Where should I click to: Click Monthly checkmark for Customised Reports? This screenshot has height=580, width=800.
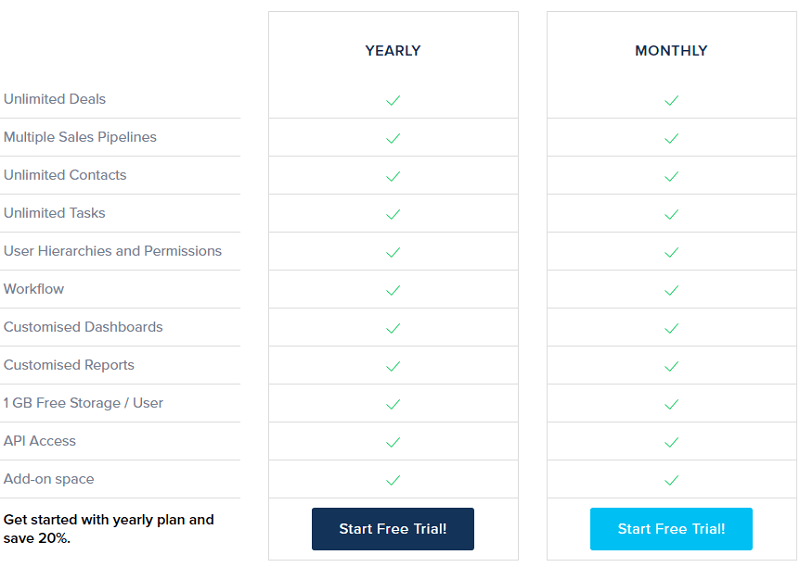pos(671,366)
